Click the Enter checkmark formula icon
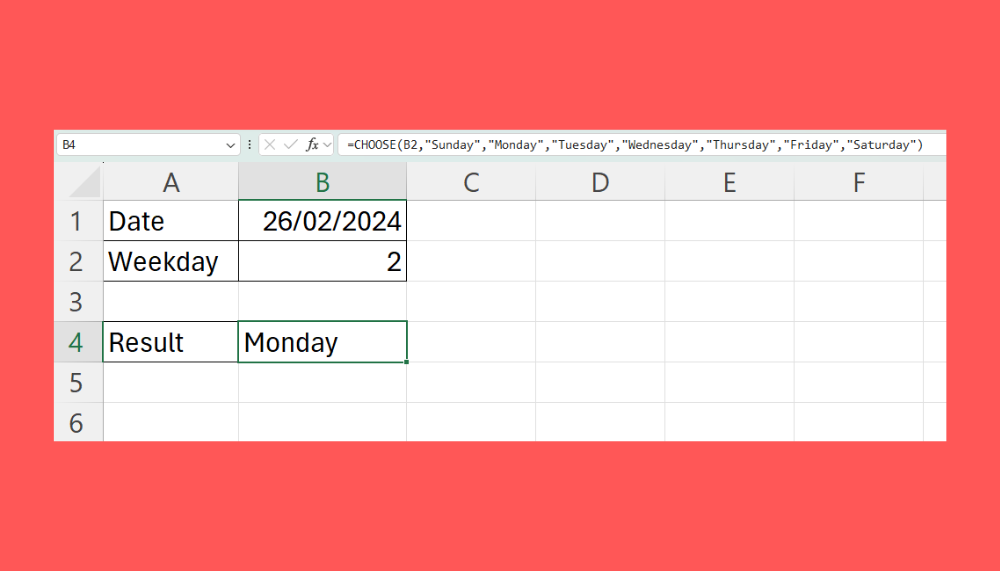 (x=290, y=145)
